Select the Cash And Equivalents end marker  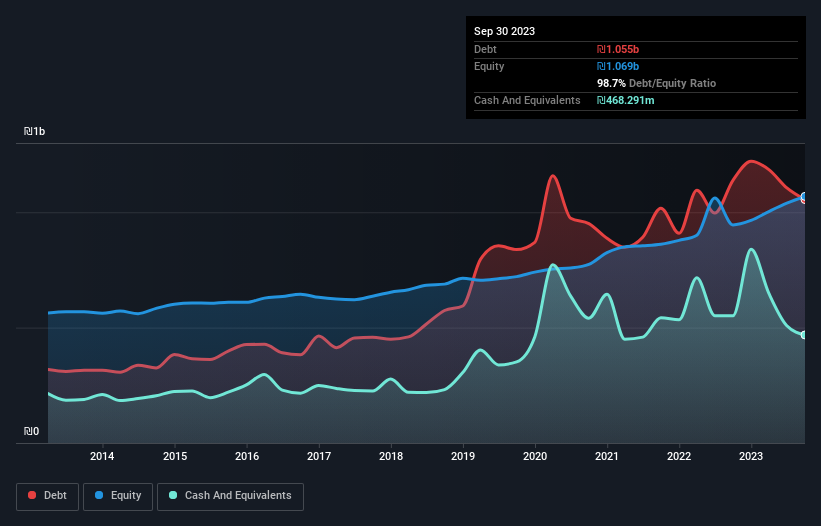pyautogui.click(x=804, y=335)
